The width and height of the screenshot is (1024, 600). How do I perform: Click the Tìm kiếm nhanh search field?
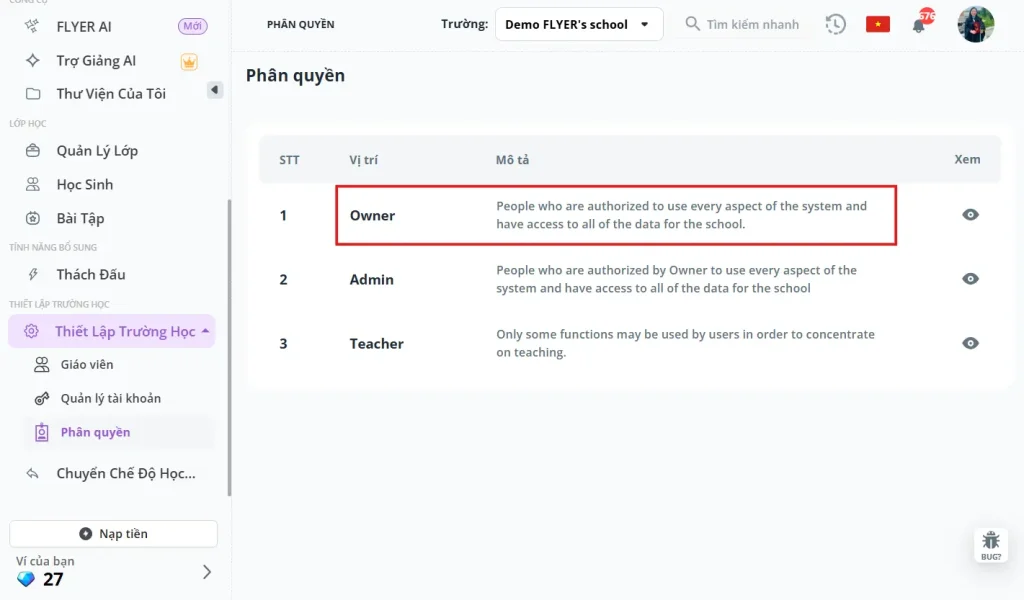pos(752,24)
